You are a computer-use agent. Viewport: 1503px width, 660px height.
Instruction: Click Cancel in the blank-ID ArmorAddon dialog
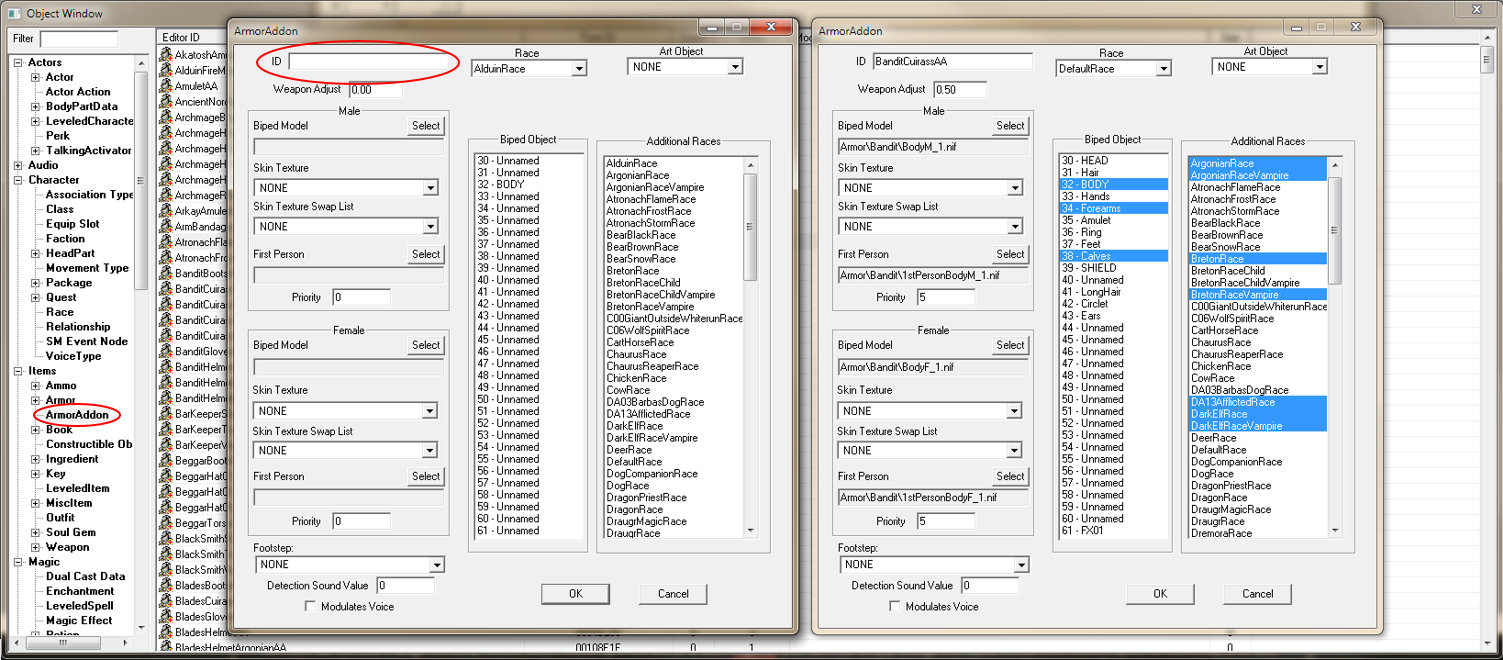point(673,593)
